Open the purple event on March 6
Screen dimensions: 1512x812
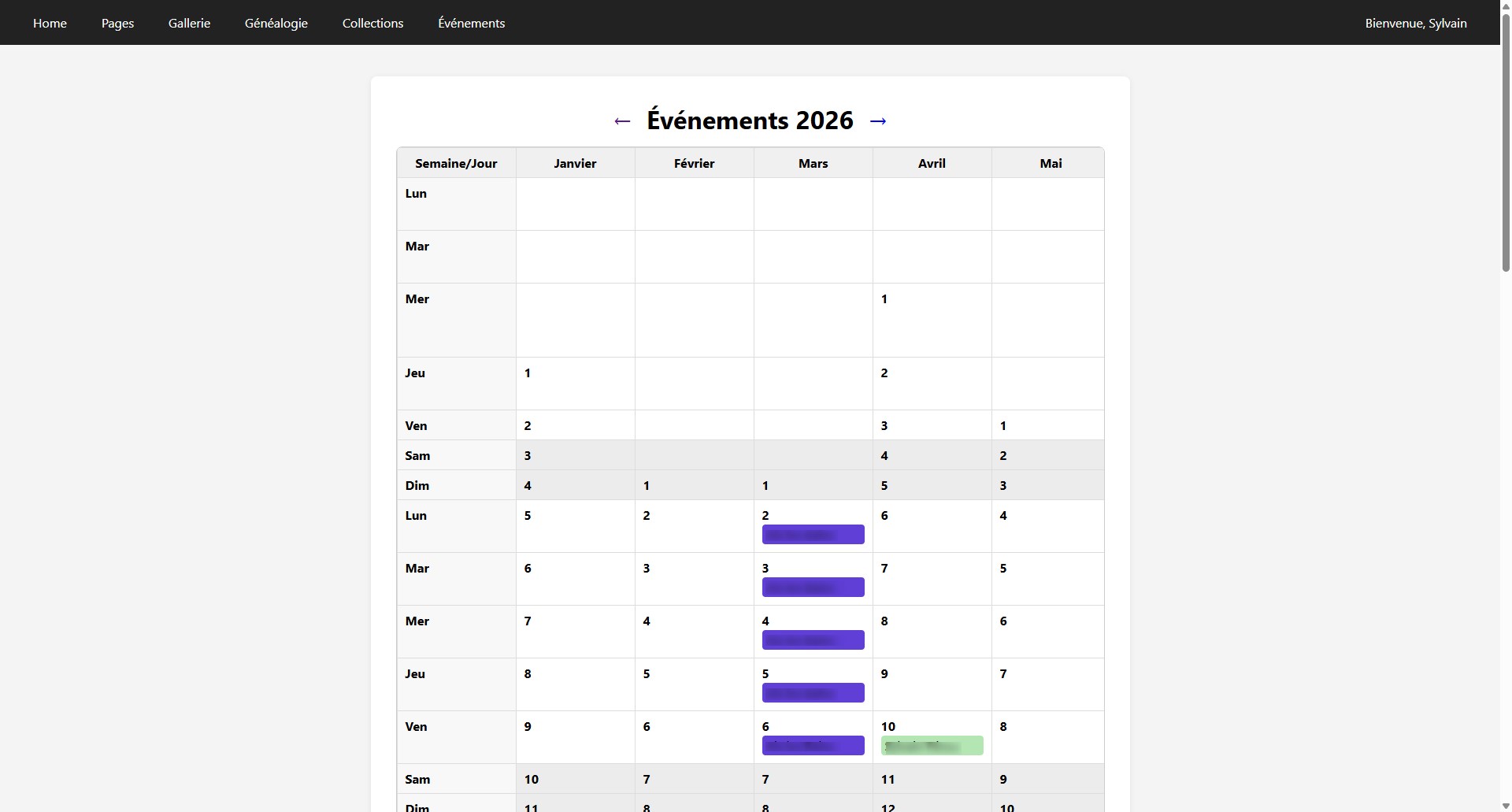coord(813,745)
